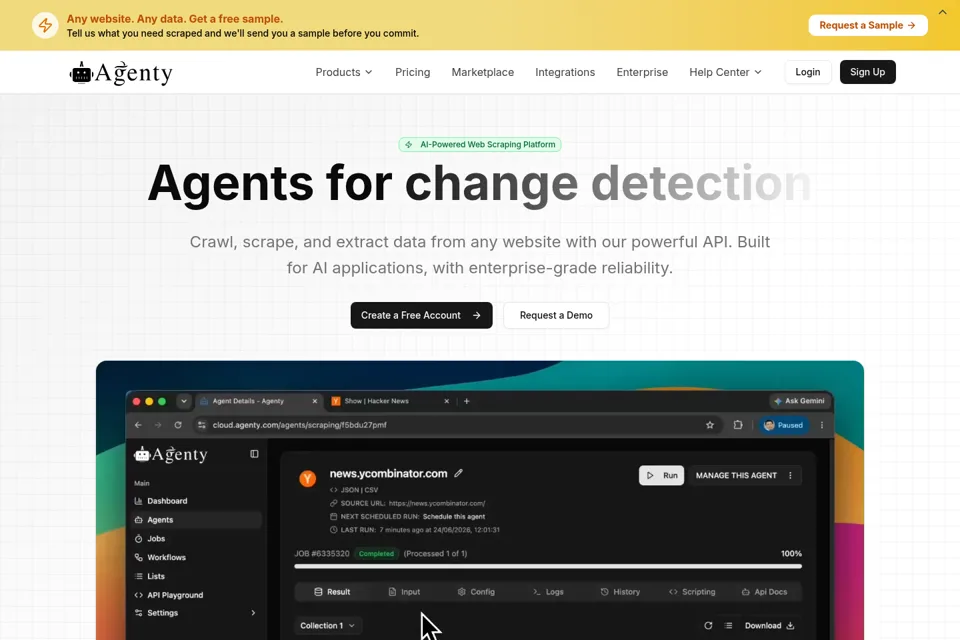Expand the Collection 1 dropdown
The width and height of the screenshot is (960, 640).
click(x=327, y=625)
